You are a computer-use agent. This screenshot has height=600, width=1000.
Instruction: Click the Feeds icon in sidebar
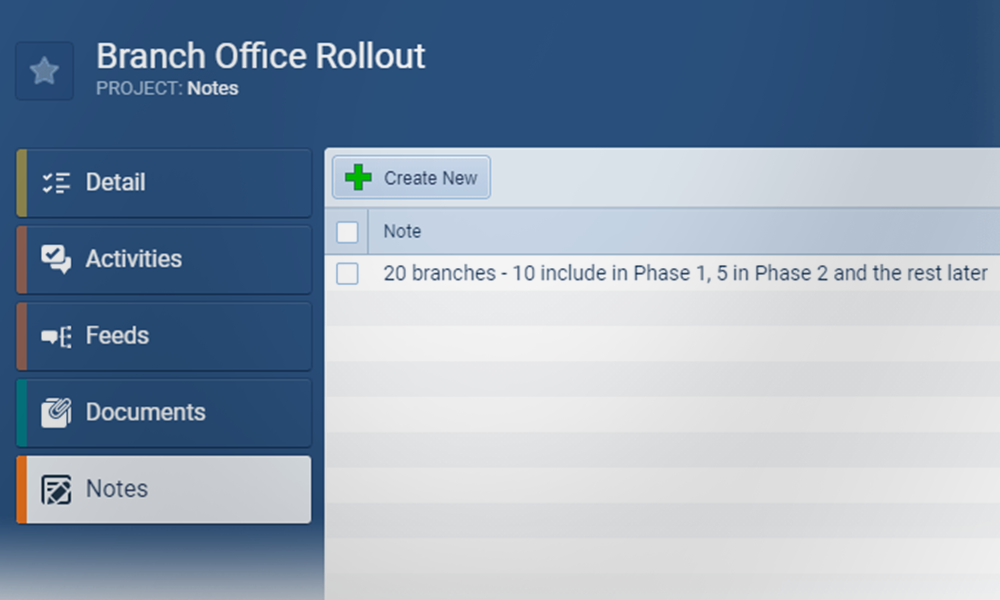56,337
